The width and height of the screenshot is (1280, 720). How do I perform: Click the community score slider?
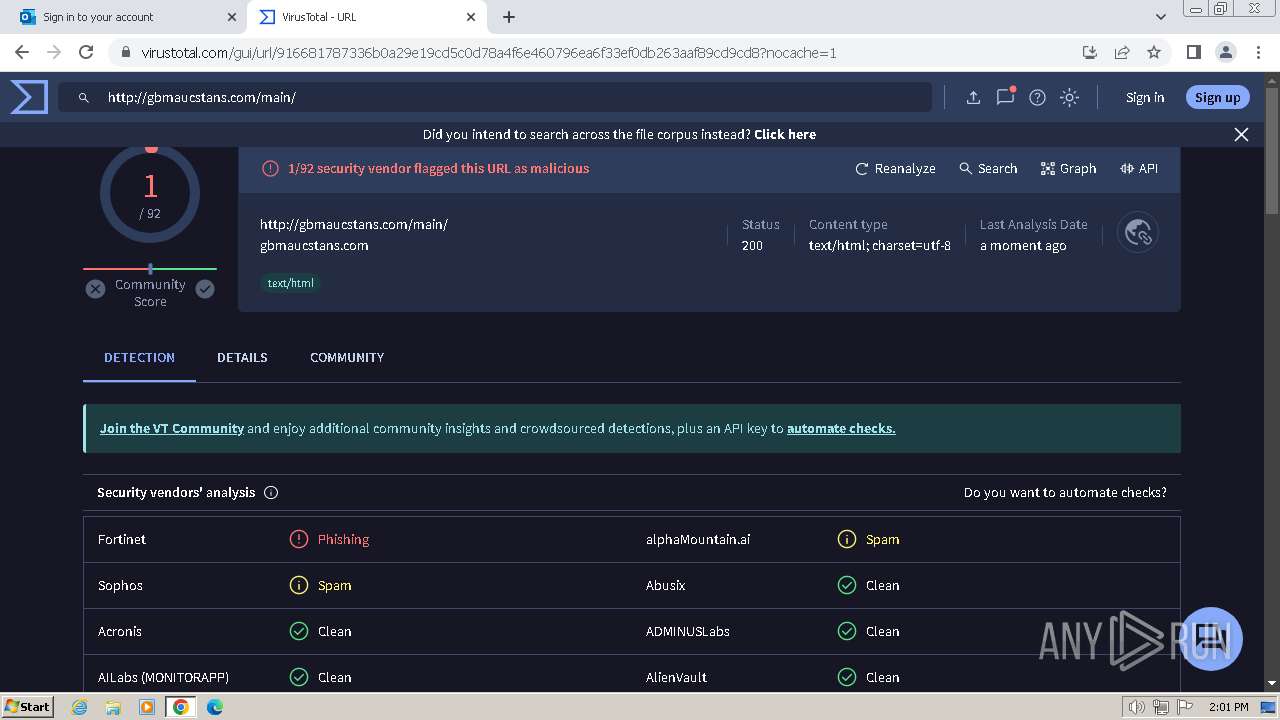coord(150,268)
